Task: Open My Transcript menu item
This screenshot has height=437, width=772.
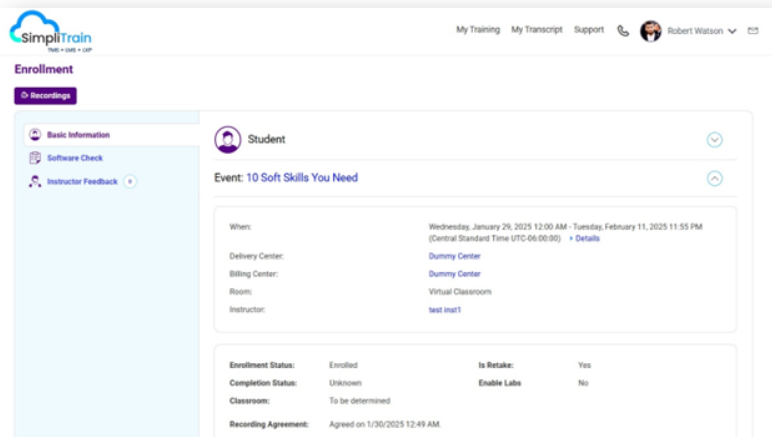Action: tap(537, 30)
